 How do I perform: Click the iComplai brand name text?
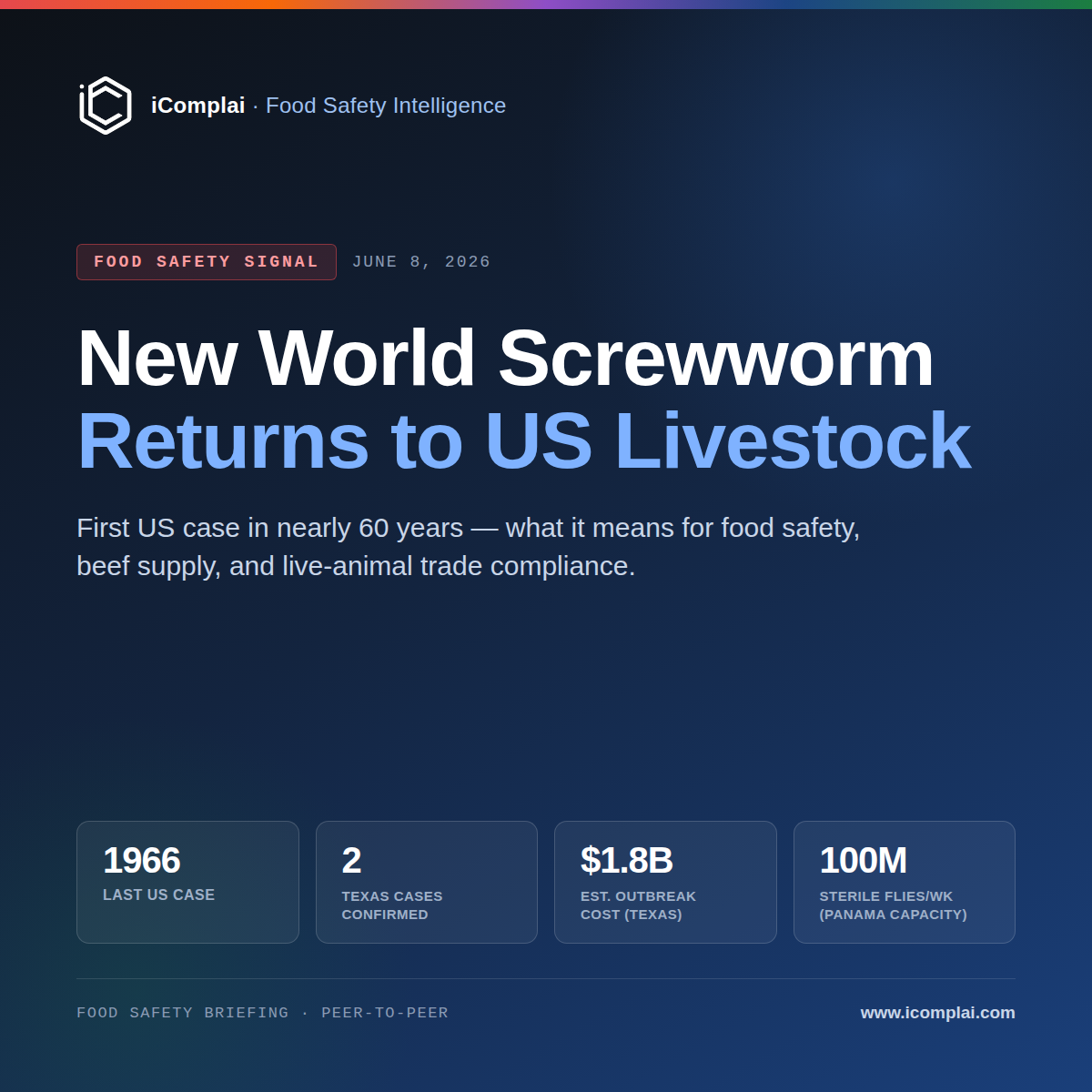197,106
